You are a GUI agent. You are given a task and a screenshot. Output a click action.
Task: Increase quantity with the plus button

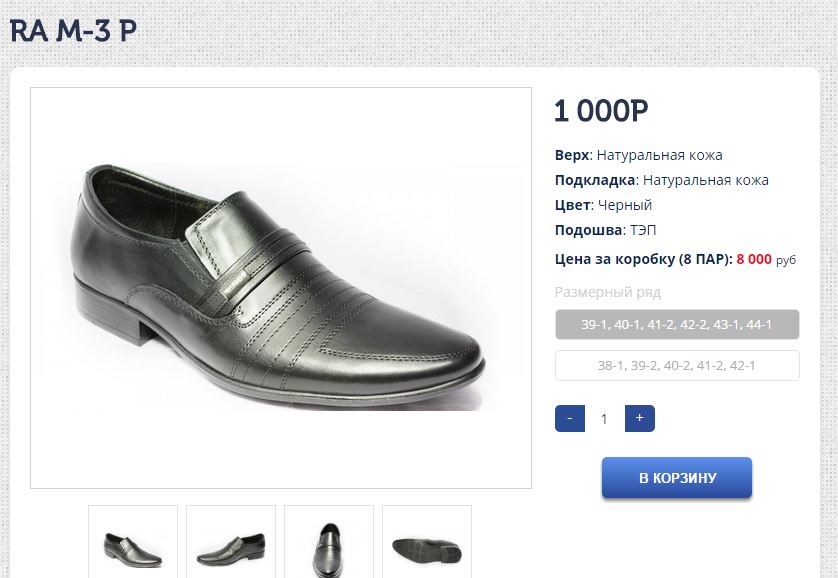tap(640, 418)
